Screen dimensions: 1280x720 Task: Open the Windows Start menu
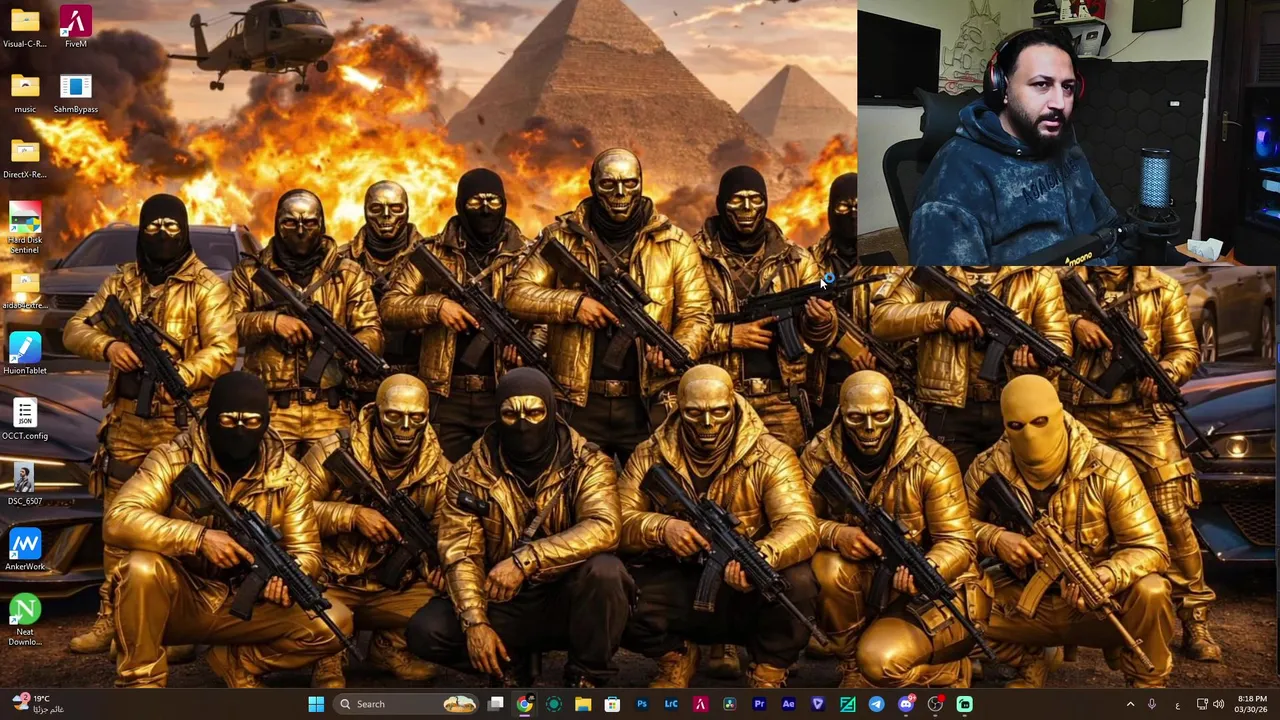[x=316, y=704]
